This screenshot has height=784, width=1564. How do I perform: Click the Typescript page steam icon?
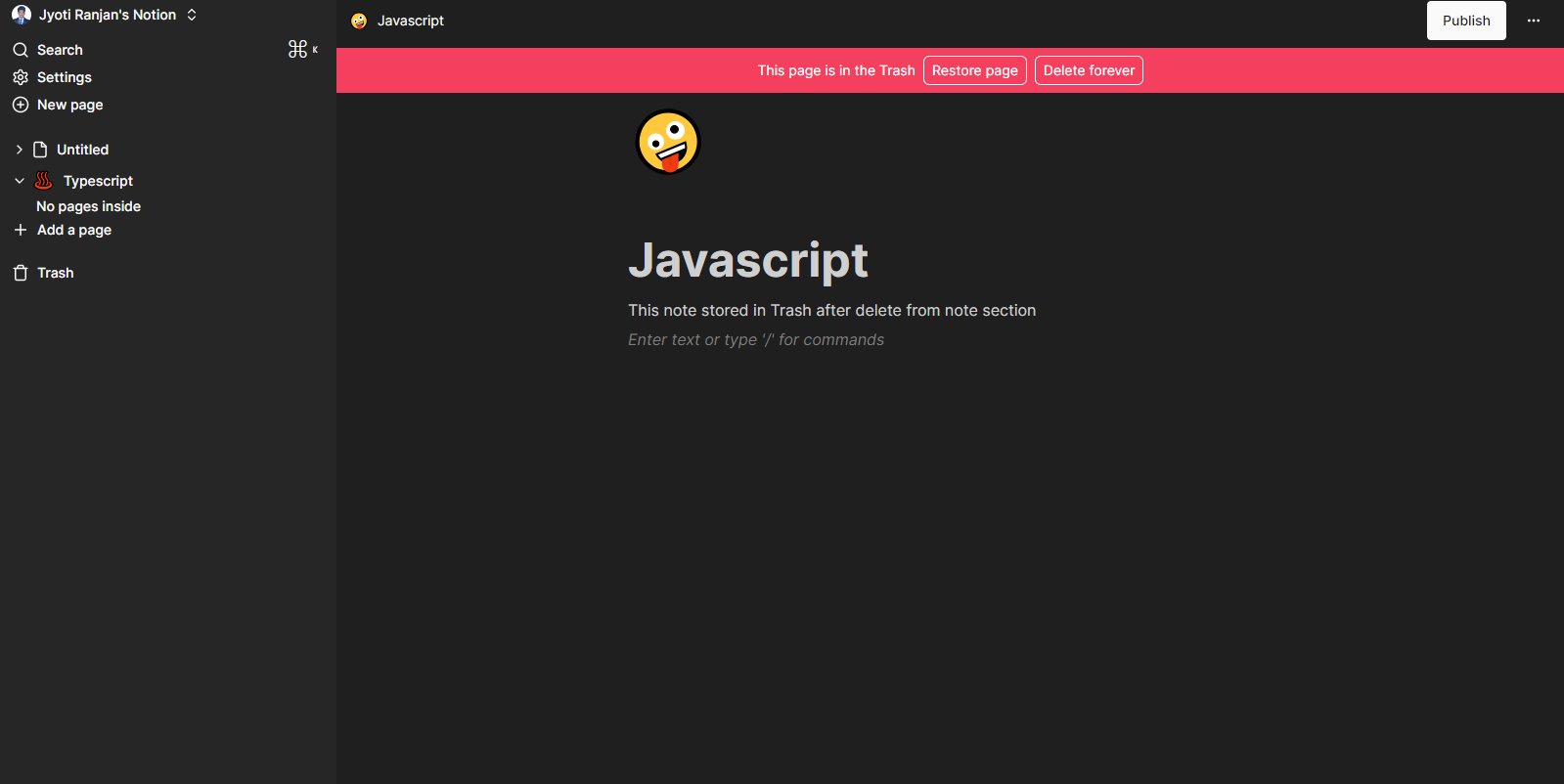click(x=44, y=181)
